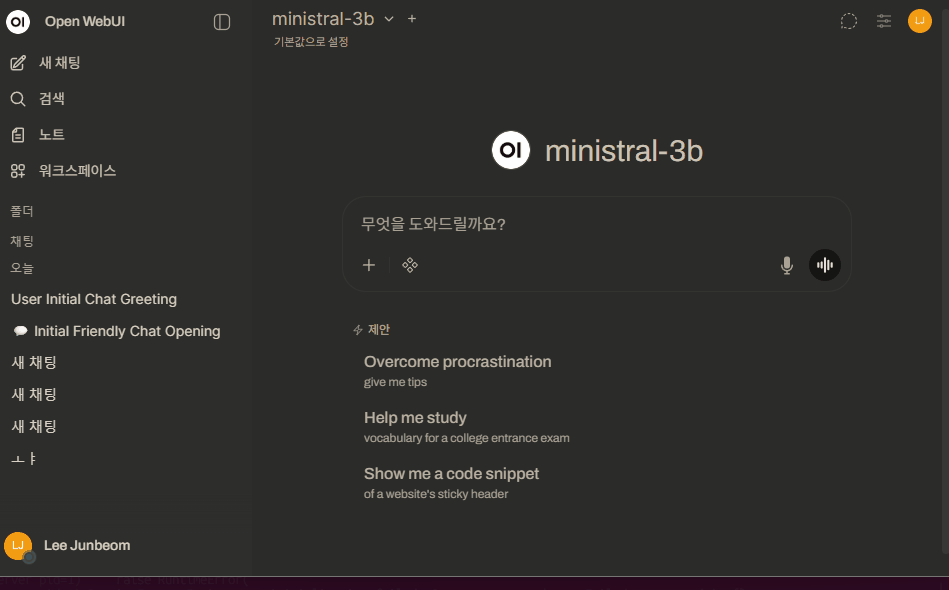This screenshot has width=949, height=590.
Task: Open Initial Friendly Chat Opening conversation
Action: [126, 331]
